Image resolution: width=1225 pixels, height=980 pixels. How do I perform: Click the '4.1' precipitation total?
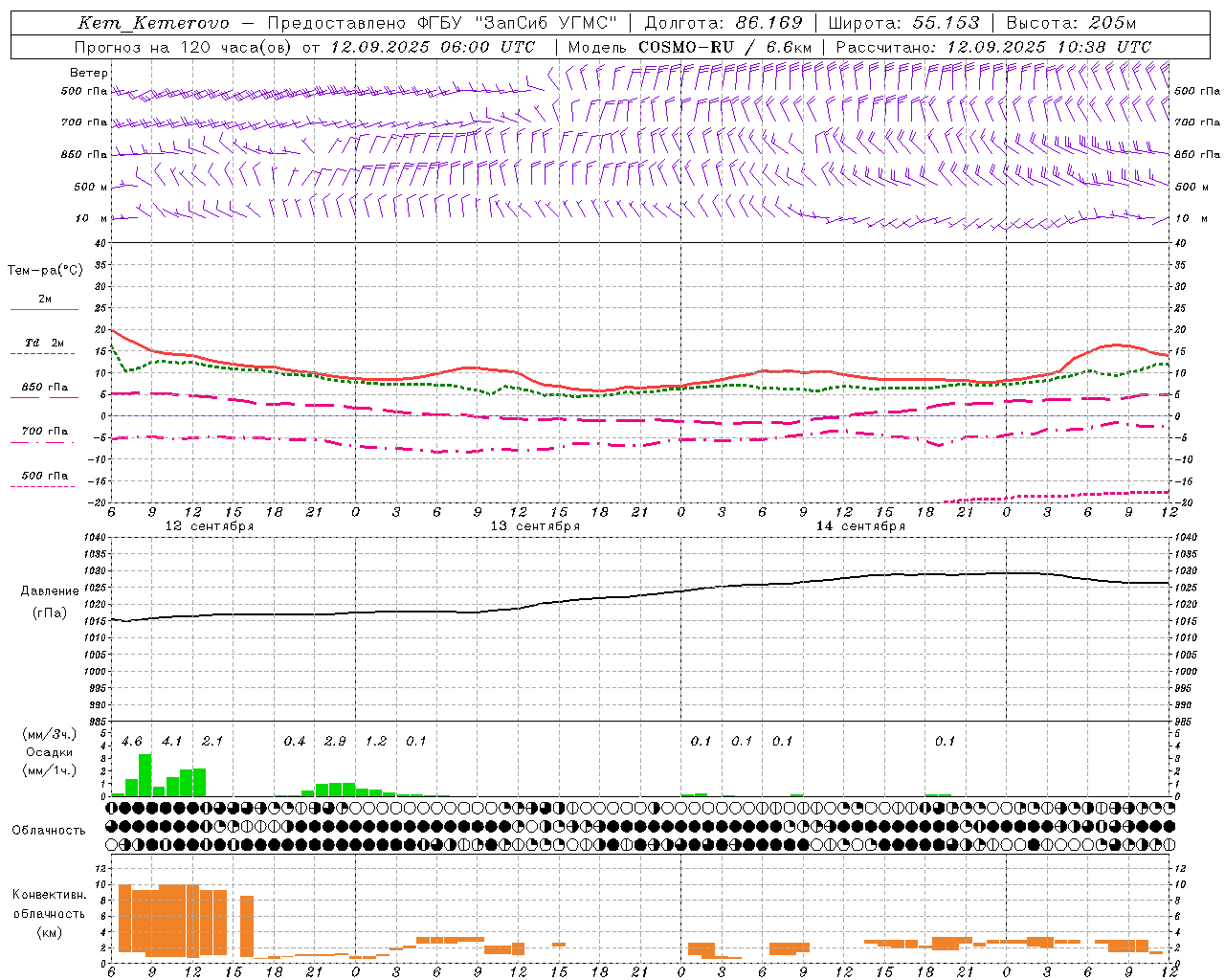(x=172, y=741)
